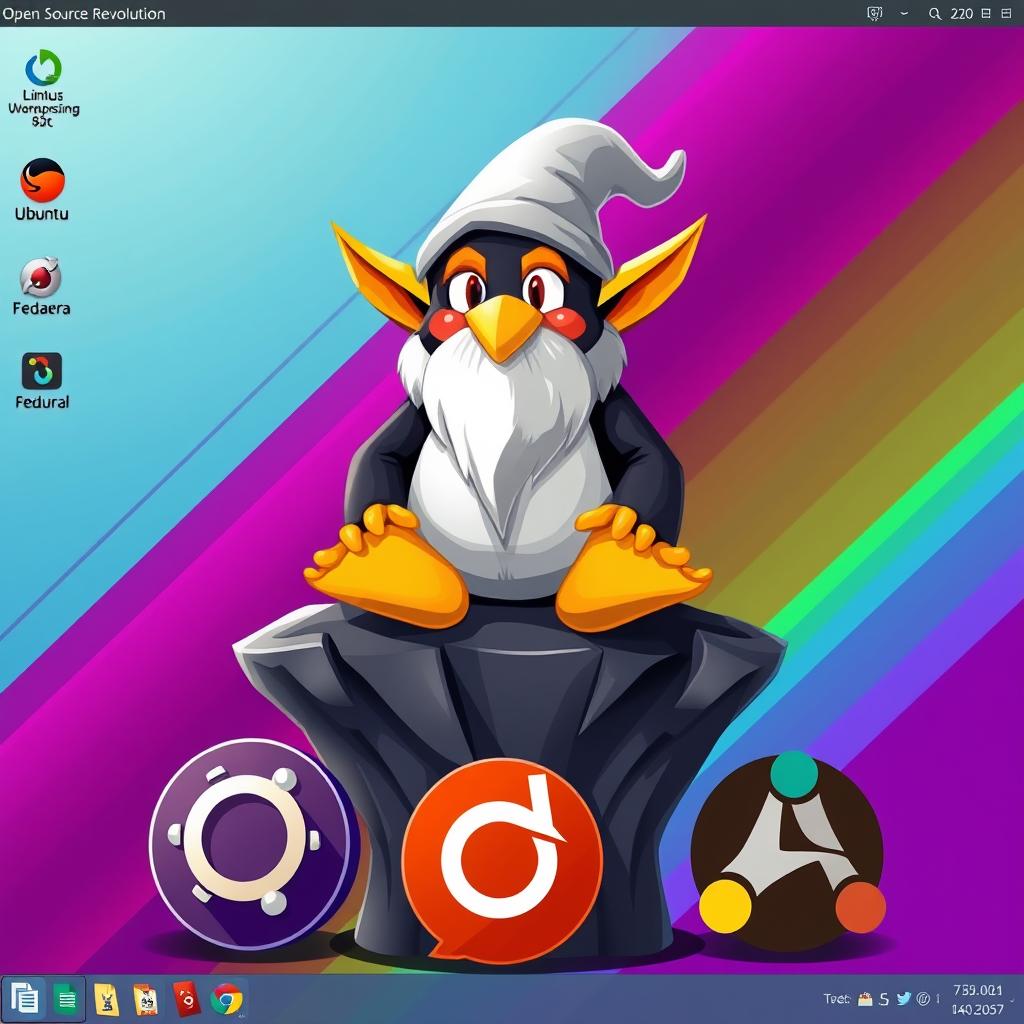Click the Twitter bird tray icon
Screen dimensions: 1024x1024
[904, 999]
